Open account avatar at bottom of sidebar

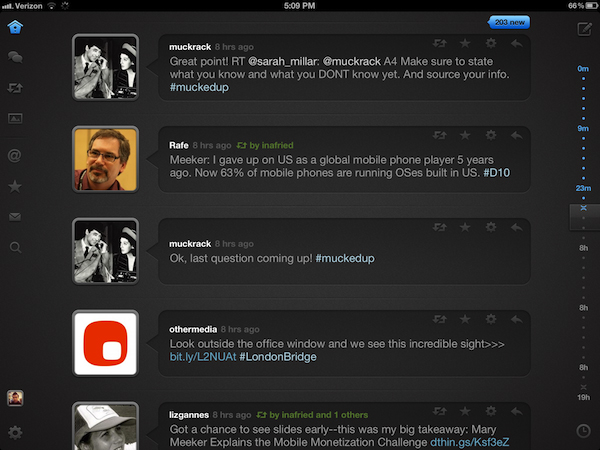point(15,398)
